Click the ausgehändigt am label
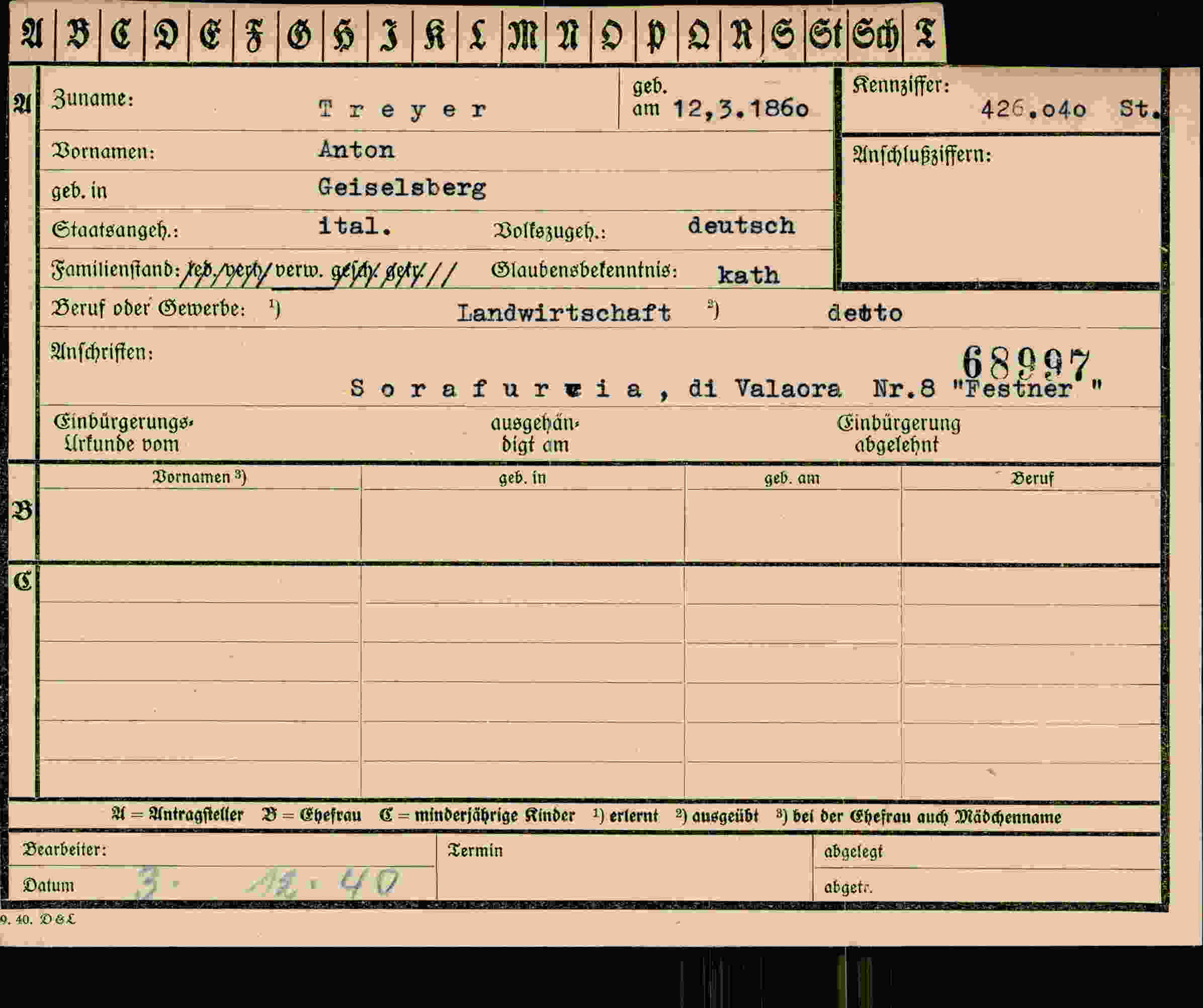This screenshot has width=1203, height=1008. click(535, 434)
